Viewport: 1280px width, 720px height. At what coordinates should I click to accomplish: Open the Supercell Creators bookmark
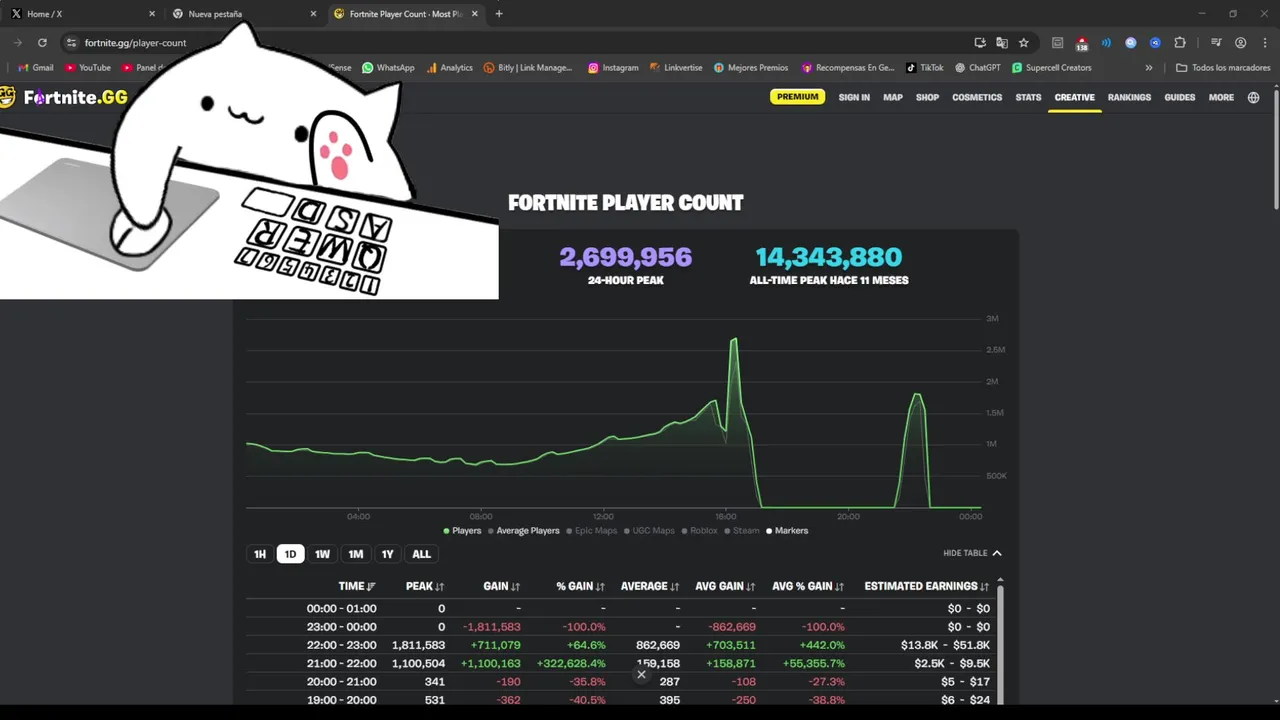[x=1051, y=68]
